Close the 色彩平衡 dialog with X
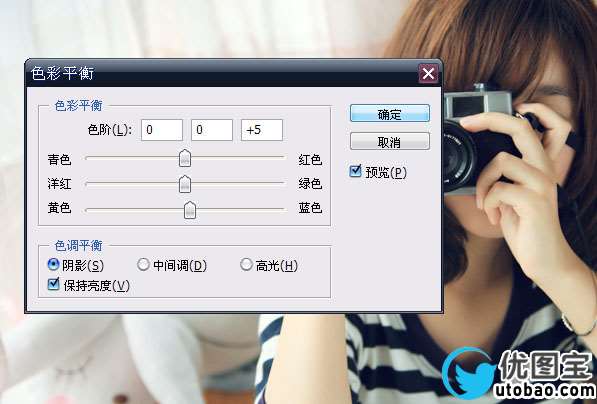Image resolution: width=597 pixels, height=404 pixels. (428, 73)
